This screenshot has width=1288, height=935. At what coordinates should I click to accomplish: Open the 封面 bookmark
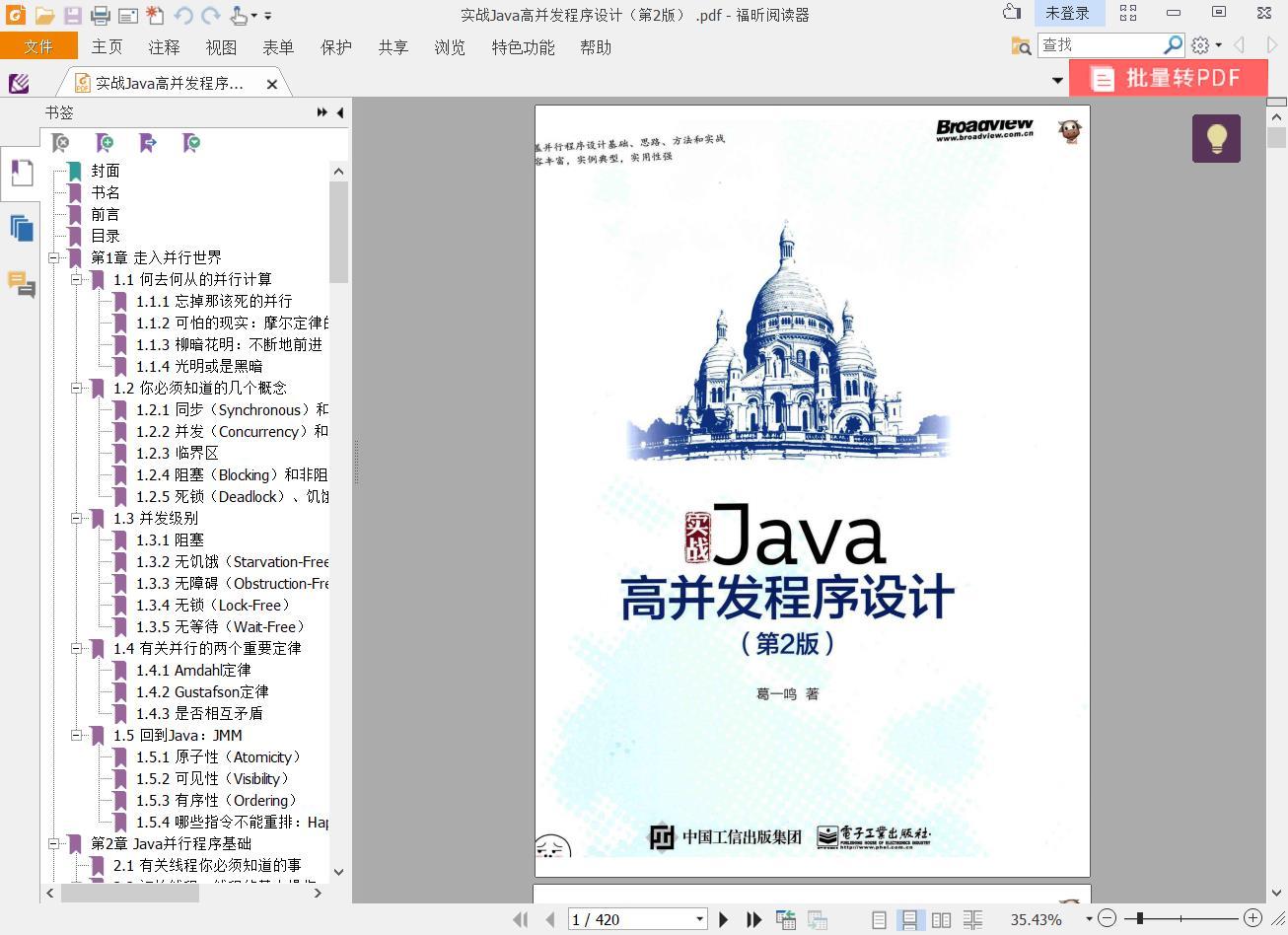point(106,171)
